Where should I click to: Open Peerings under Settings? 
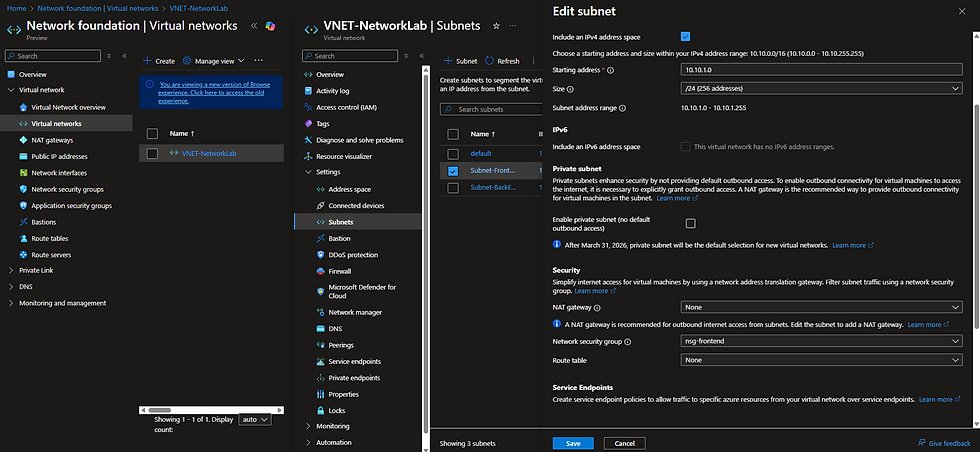(341, 345)
